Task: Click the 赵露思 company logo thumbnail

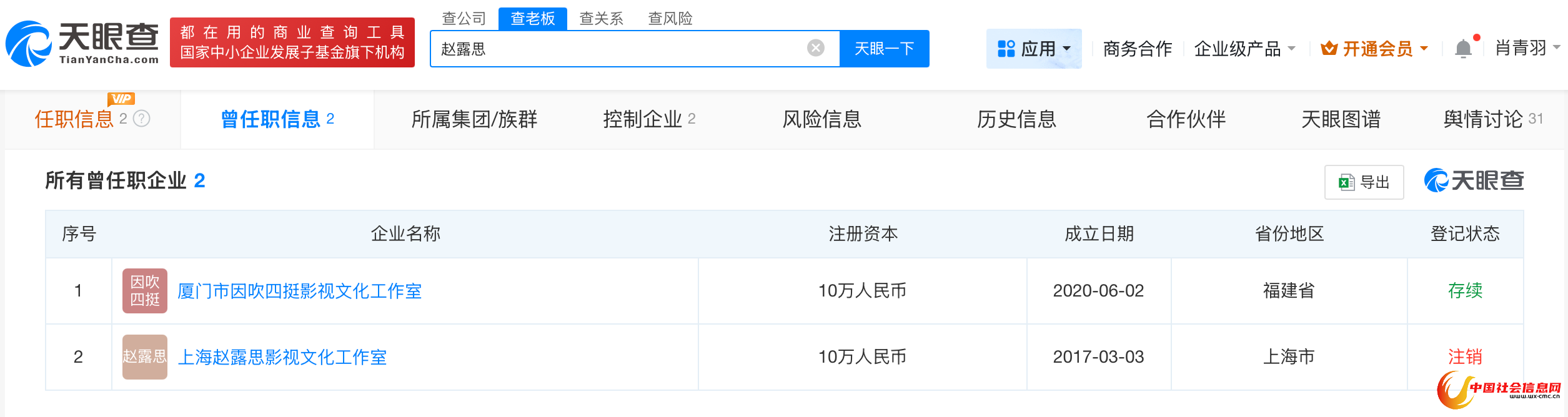Action: (x=145, y=357)
